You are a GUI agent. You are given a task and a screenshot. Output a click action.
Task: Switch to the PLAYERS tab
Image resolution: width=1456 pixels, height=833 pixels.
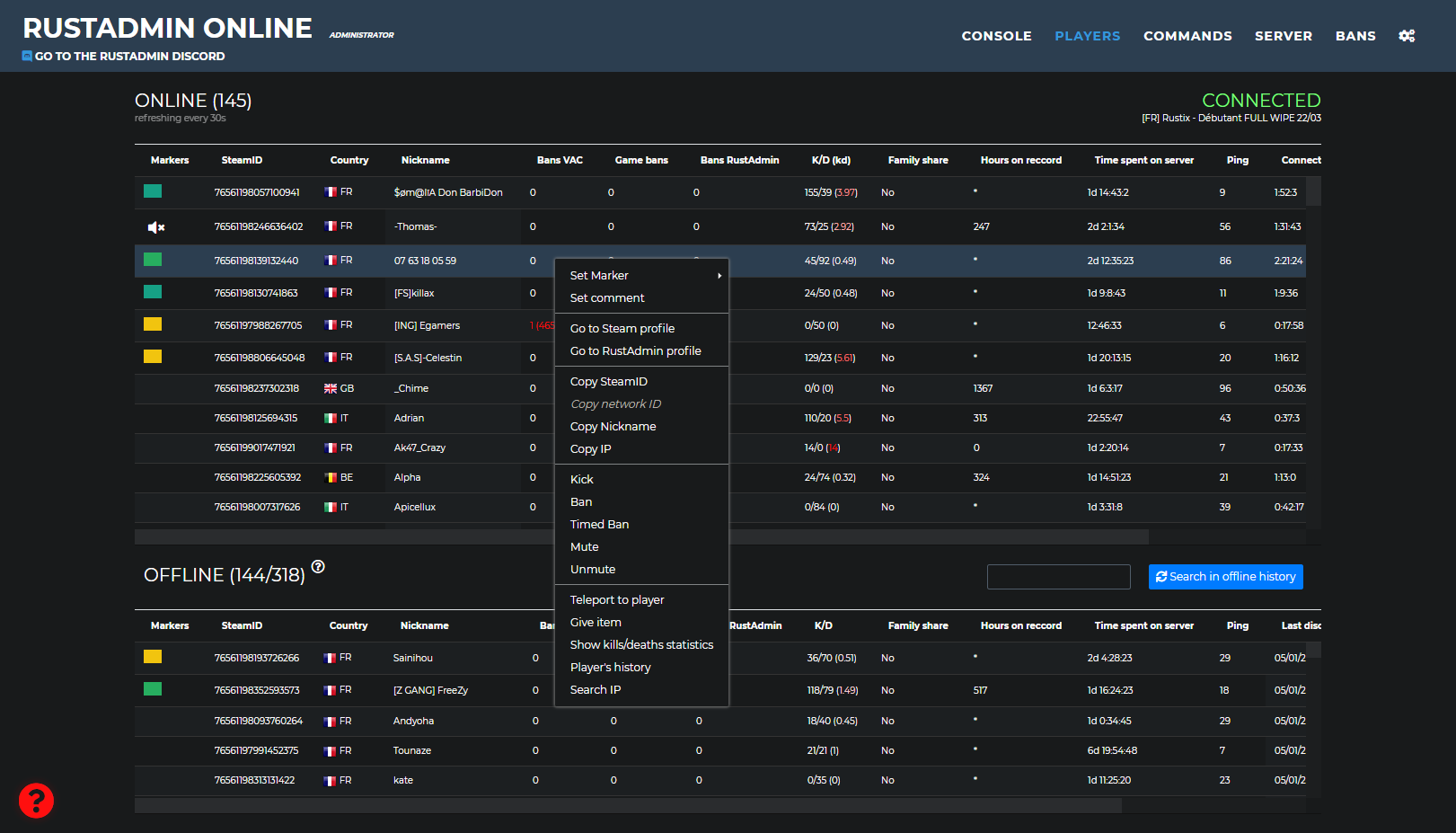click(1087, 36)
